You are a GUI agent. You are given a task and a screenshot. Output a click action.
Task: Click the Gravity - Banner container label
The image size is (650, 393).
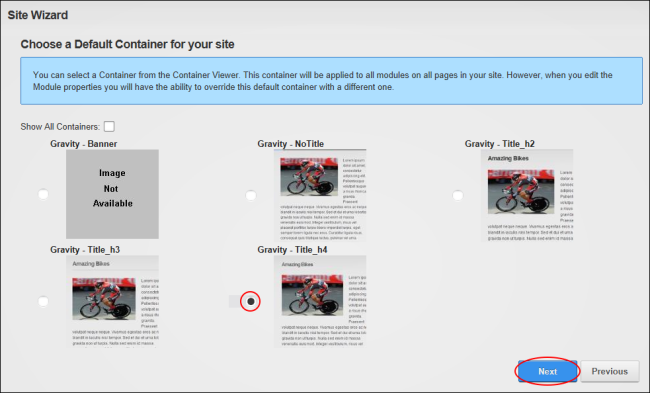pyautogui.click(x=84, y=144)
